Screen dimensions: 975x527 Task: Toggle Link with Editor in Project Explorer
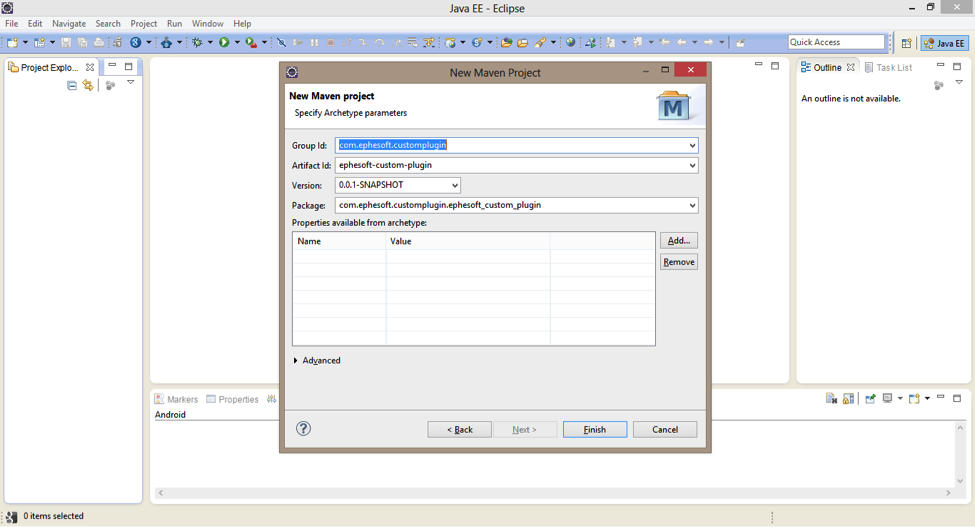click(88, 85)
